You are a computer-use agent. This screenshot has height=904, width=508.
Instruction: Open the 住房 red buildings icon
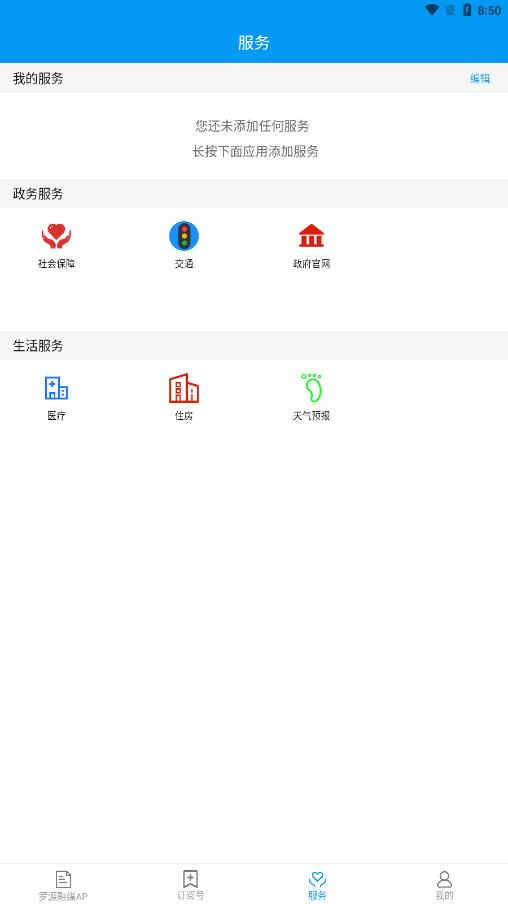184,388
